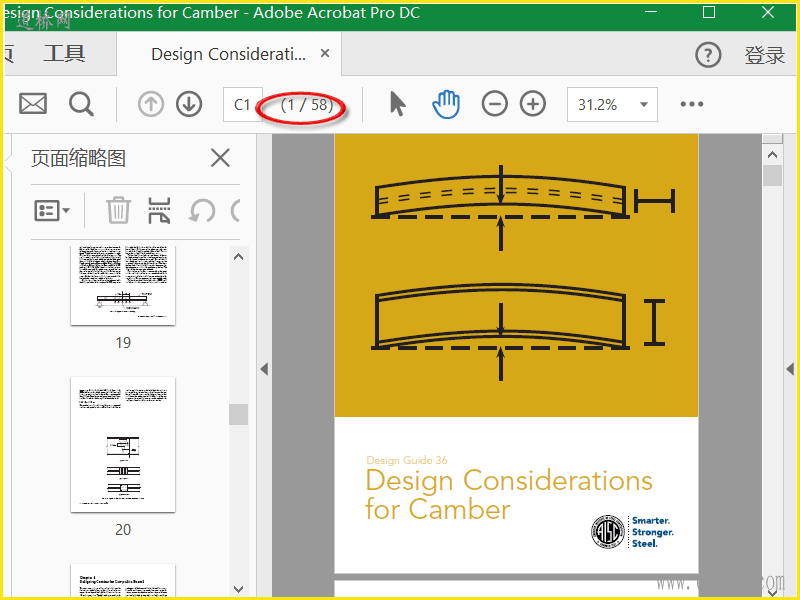Select page 20 thumbnail
The image size is (800, 600).
(123, 444)
